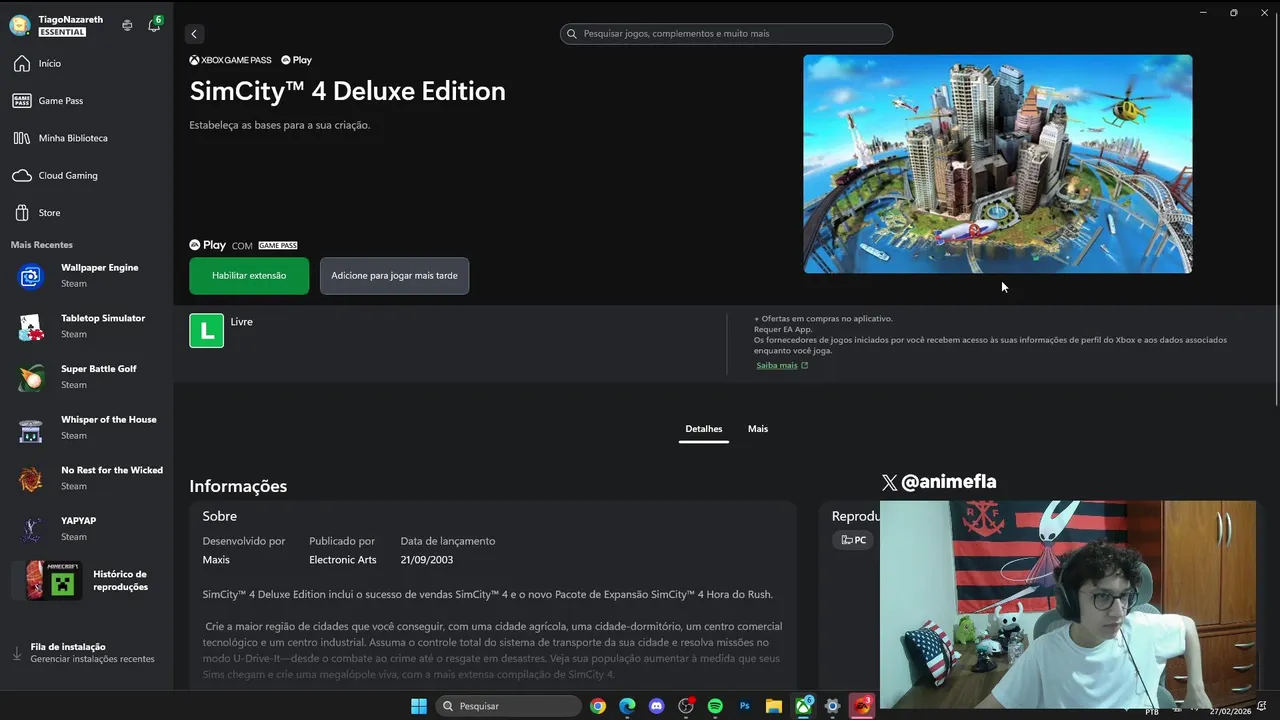Open the notifications bell
Screen dimensions: 1280x720
point(154,25)
